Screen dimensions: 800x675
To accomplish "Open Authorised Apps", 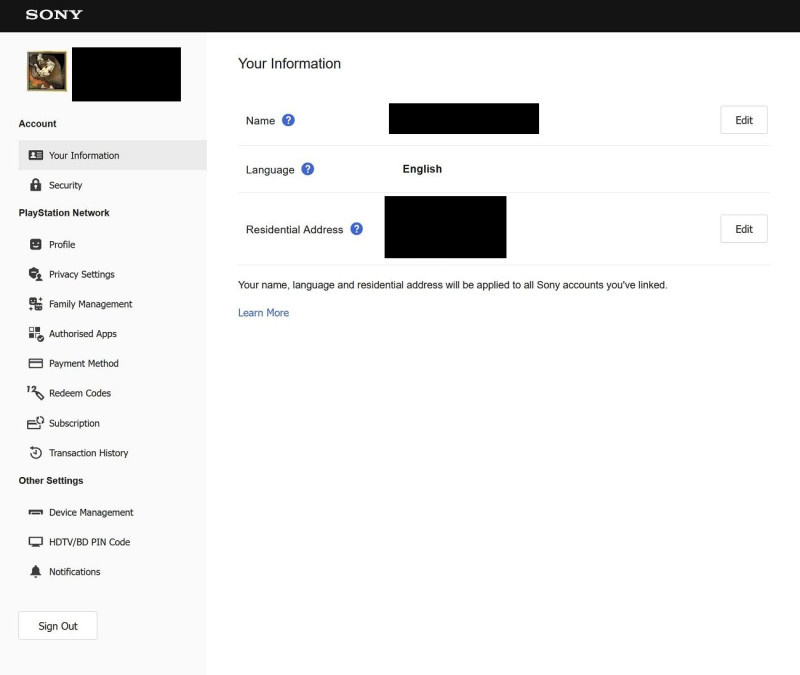I will pyautogui.click(x=113, y=334).
